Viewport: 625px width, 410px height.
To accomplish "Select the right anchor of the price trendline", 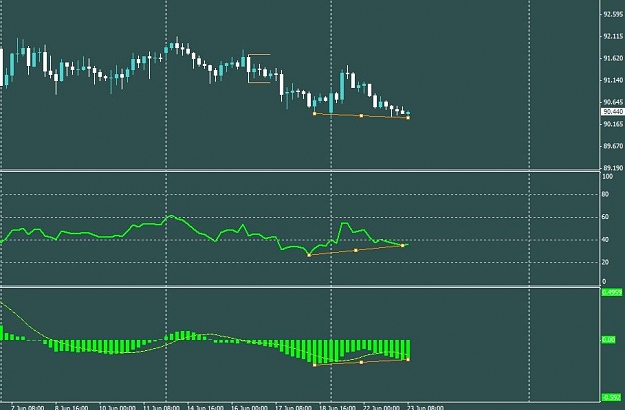I will [x=408, y=118].
